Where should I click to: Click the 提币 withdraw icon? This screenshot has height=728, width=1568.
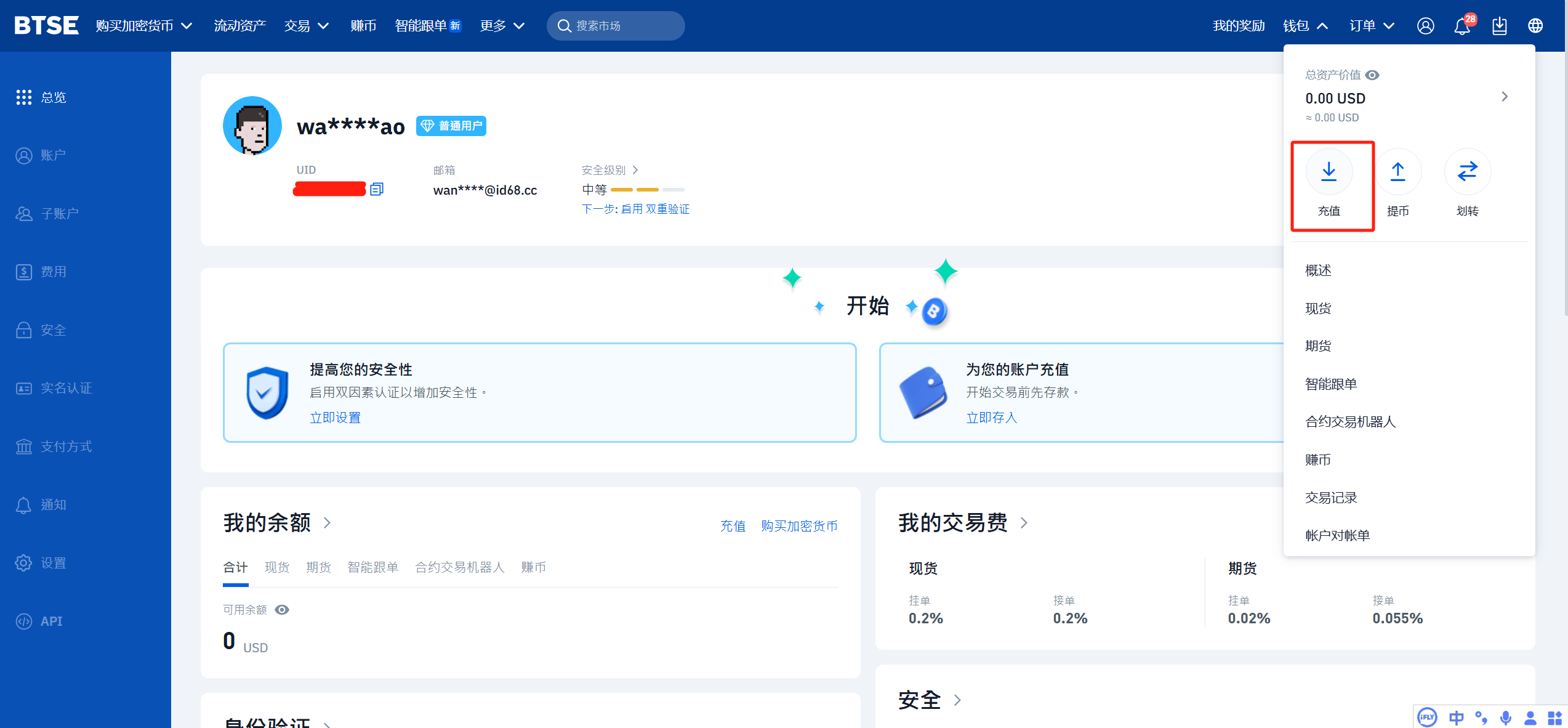pos(1397,171)
